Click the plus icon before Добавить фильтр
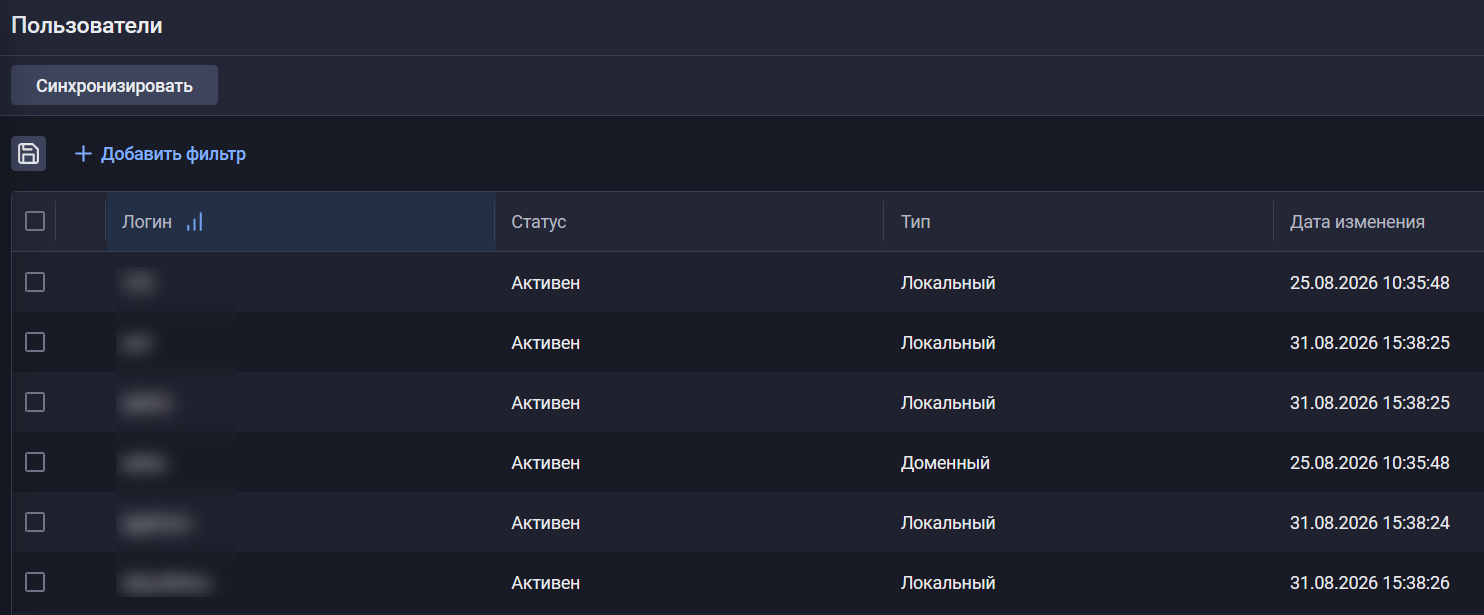 tap(83, 154)
